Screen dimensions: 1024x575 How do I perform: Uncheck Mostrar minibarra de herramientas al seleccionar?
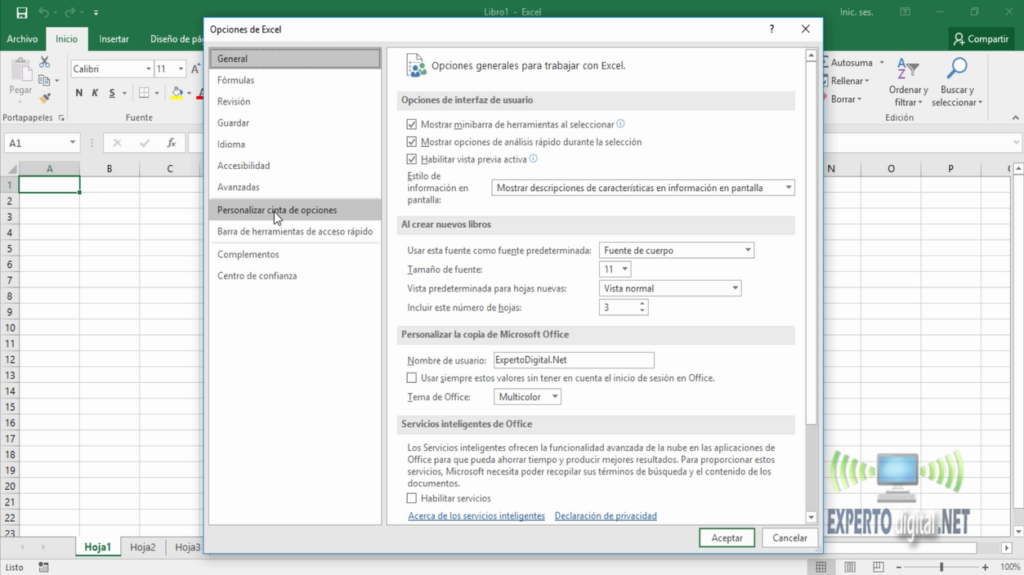click(x=411, y=125)
